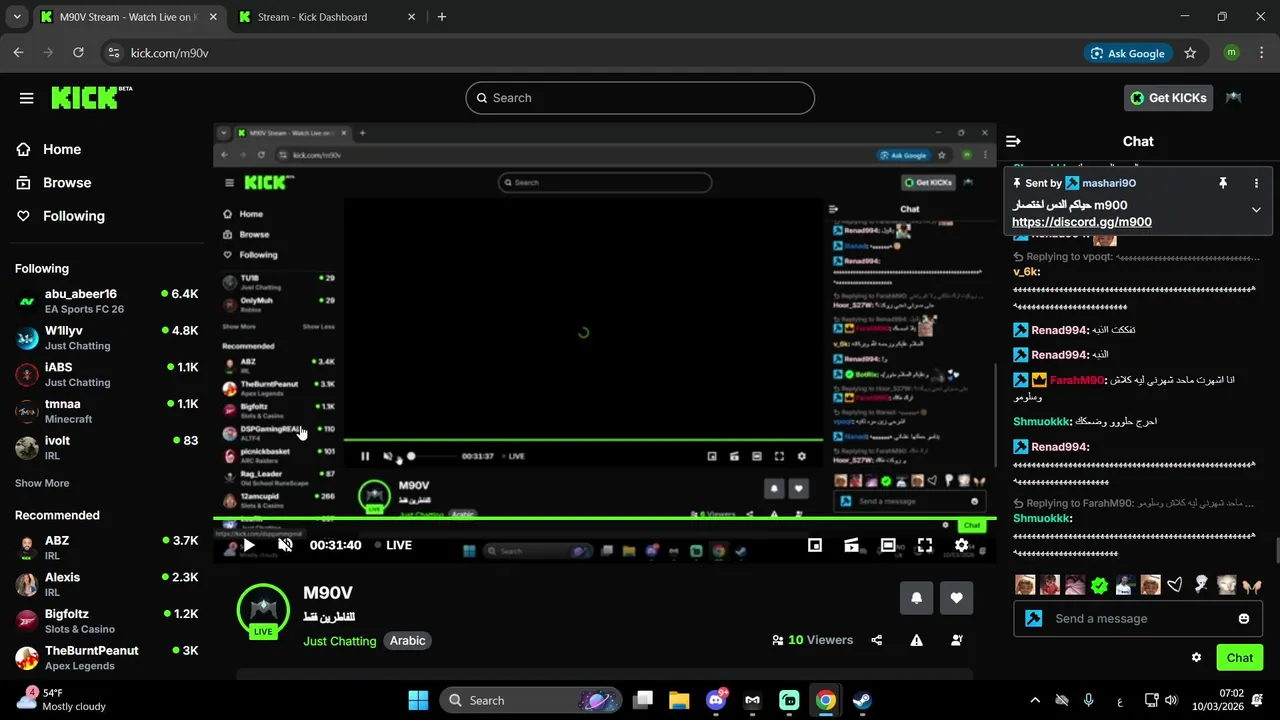Click the microphone icon in system tray
1280x720 pixels.
click(1089, 700)
